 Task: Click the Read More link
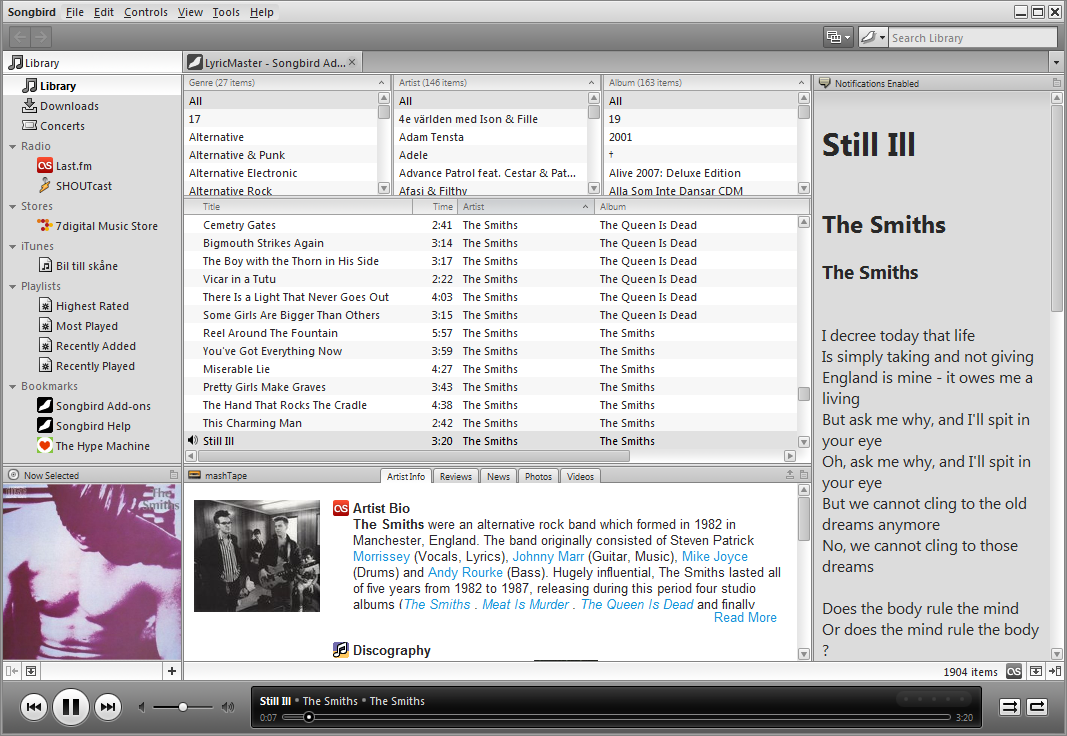tap(745, 618)
